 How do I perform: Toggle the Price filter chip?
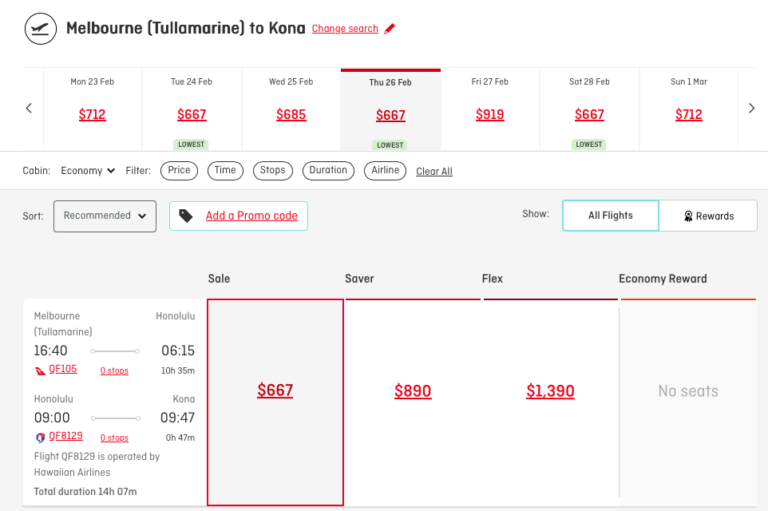click(x=179, y=171)
